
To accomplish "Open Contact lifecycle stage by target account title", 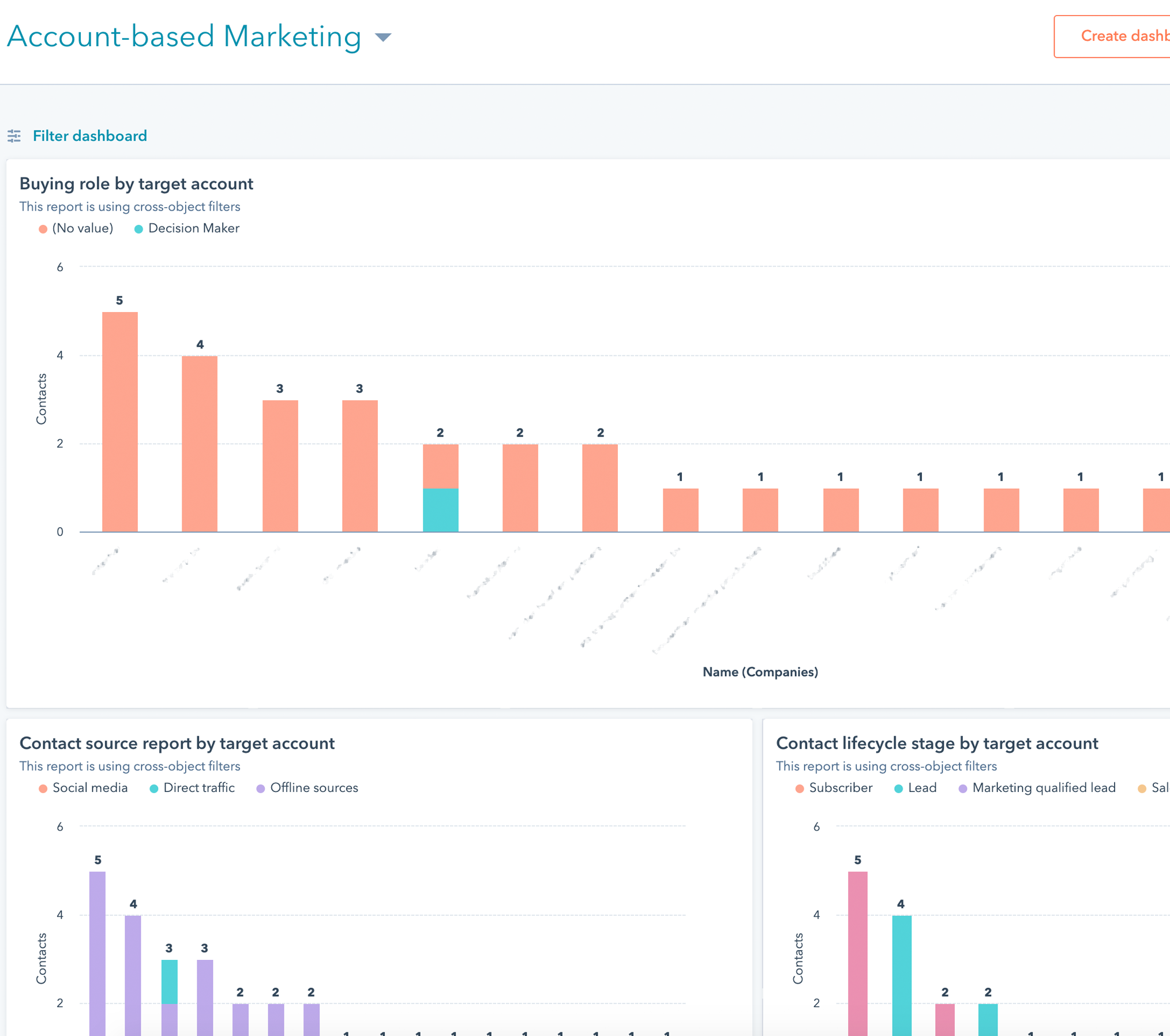I will 937,743.
